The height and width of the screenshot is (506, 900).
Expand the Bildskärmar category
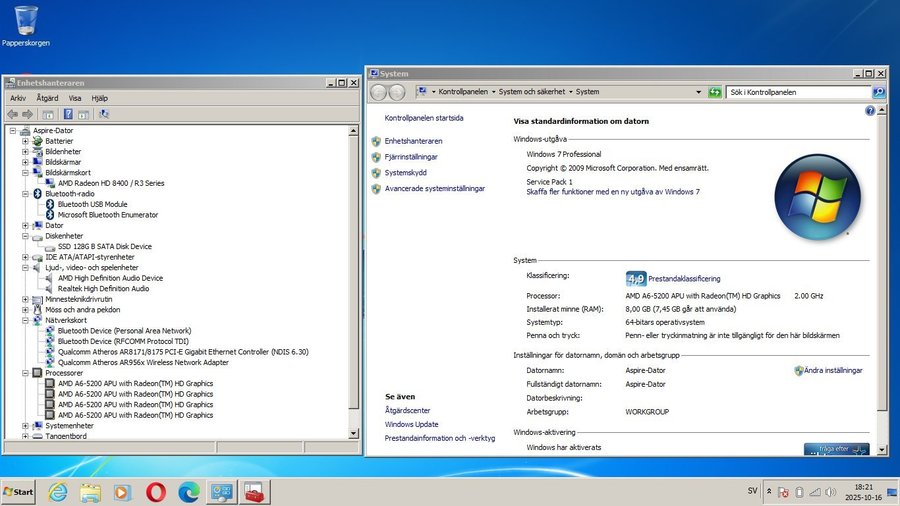[x=25, y=162]
